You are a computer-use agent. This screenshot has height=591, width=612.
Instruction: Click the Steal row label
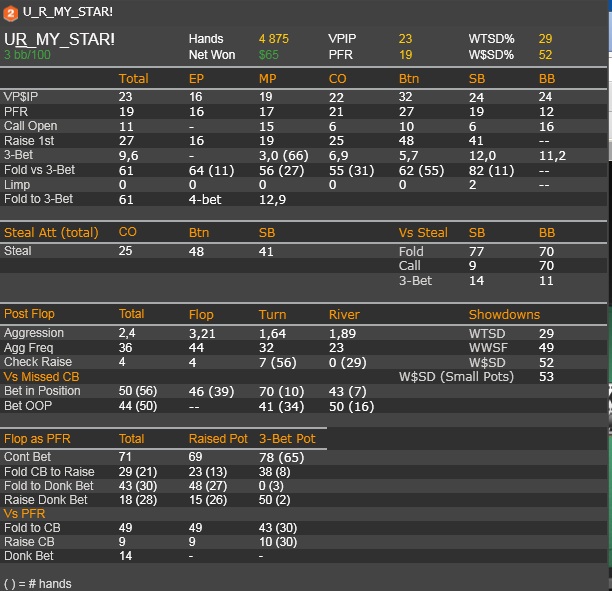[x=18, y=251]
